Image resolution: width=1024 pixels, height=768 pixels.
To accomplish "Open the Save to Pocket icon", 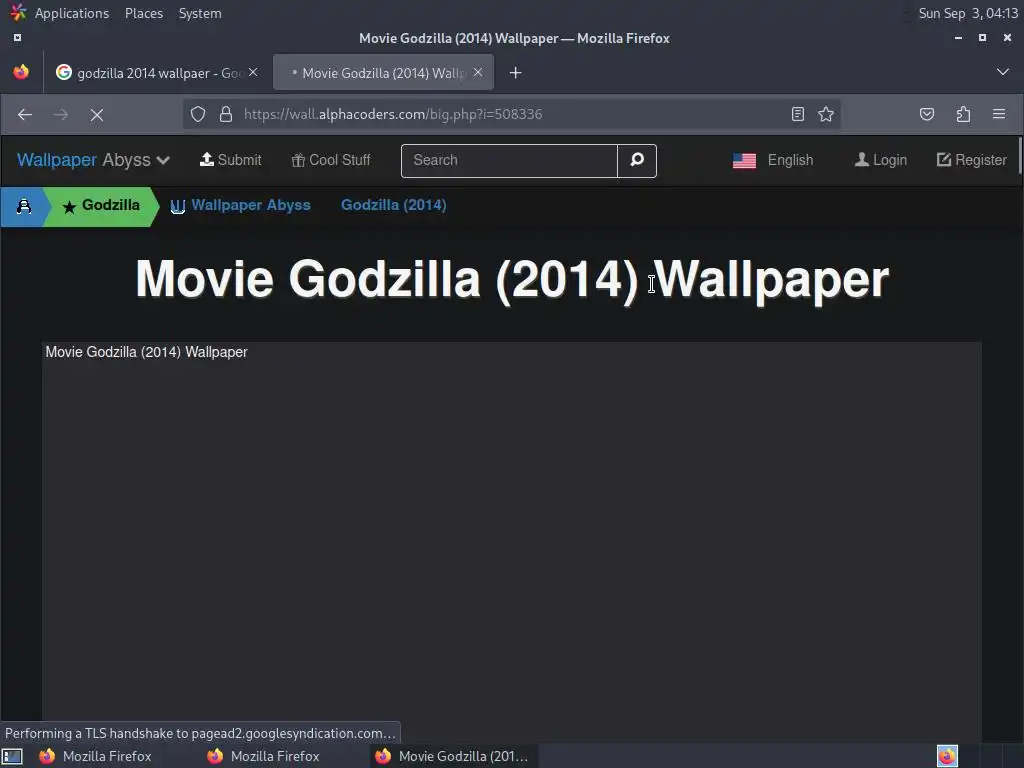I will [x=927, y=114].
